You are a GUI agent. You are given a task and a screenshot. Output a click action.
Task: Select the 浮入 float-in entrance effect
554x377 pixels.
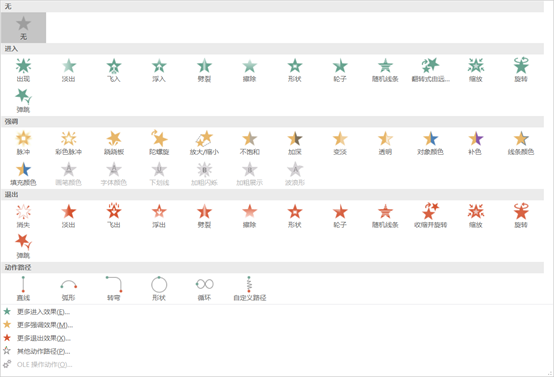159,70
